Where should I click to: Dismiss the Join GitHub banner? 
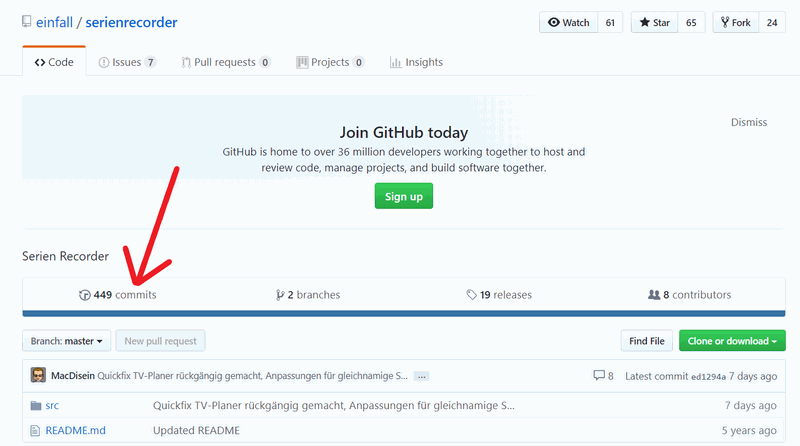pyautogui.click(x=748, y=122)
